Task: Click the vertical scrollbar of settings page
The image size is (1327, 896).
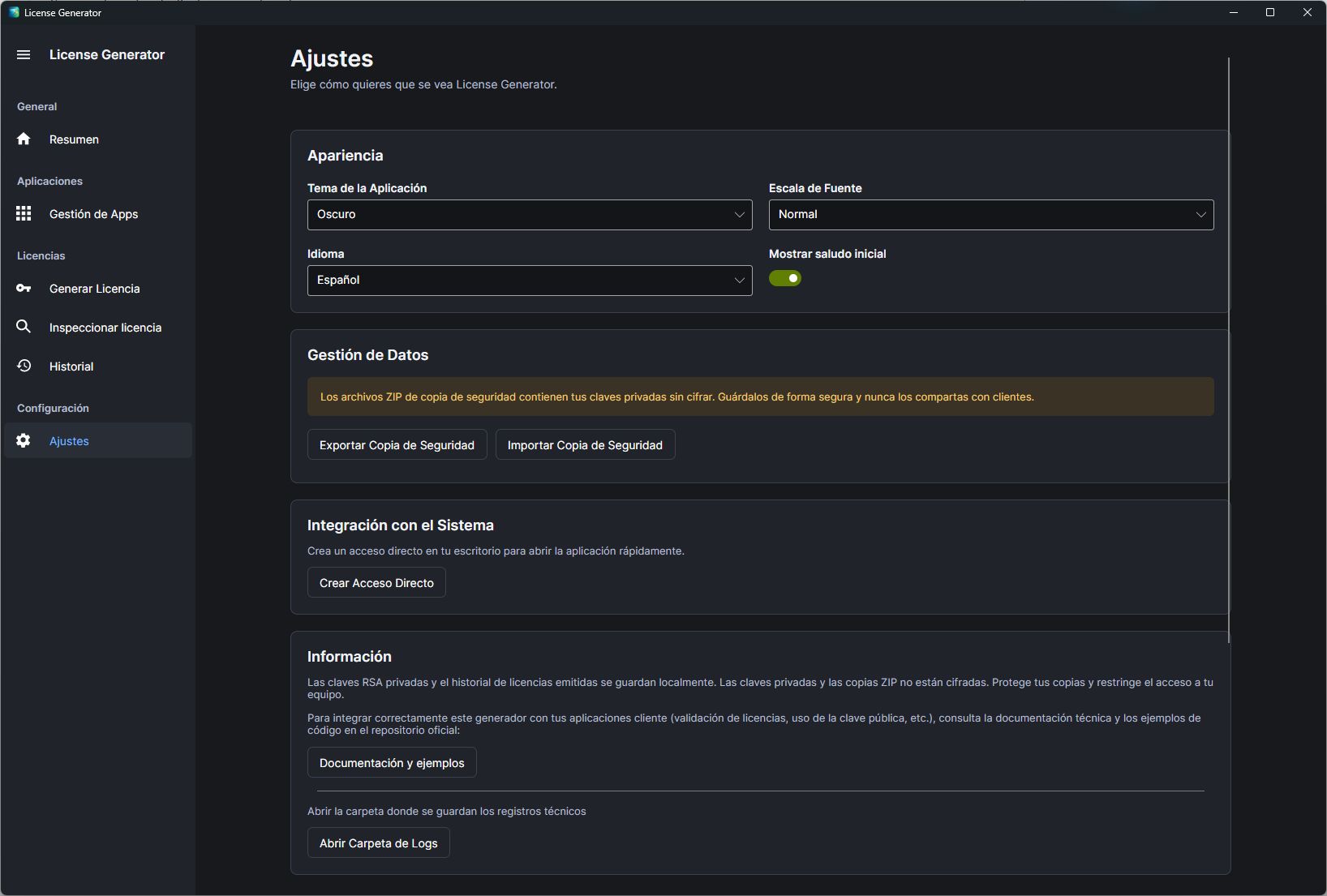Action: coord(1229,349)
